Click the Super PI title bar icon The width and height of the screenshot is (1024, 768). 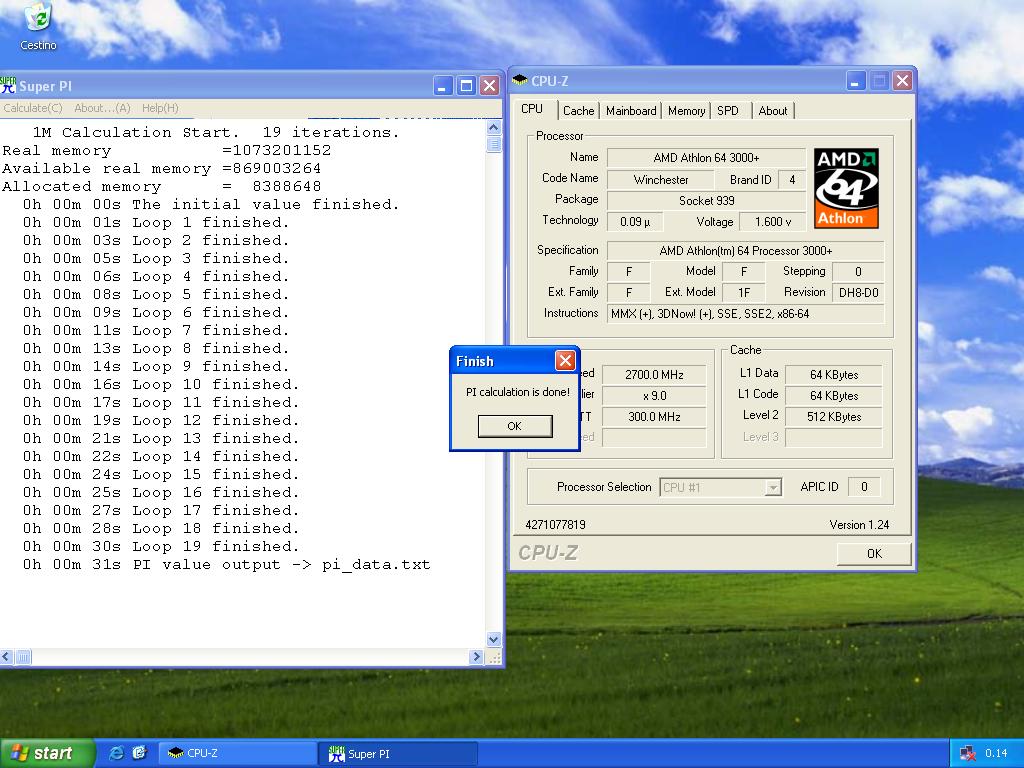point(8,86)
